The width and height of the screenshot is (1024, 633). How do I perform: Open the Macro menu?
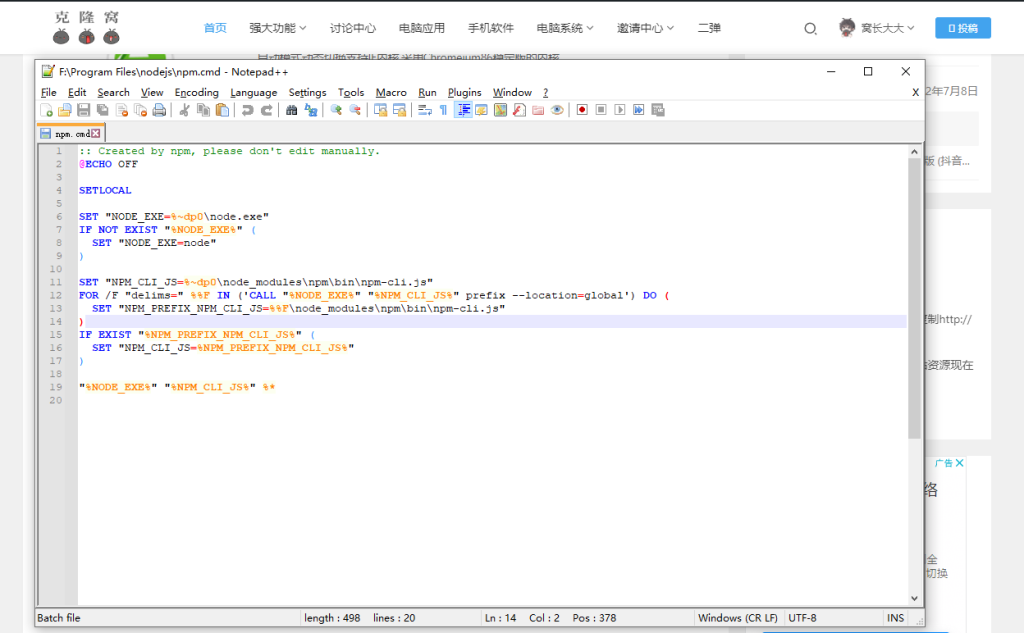click(x=391, y=93)
